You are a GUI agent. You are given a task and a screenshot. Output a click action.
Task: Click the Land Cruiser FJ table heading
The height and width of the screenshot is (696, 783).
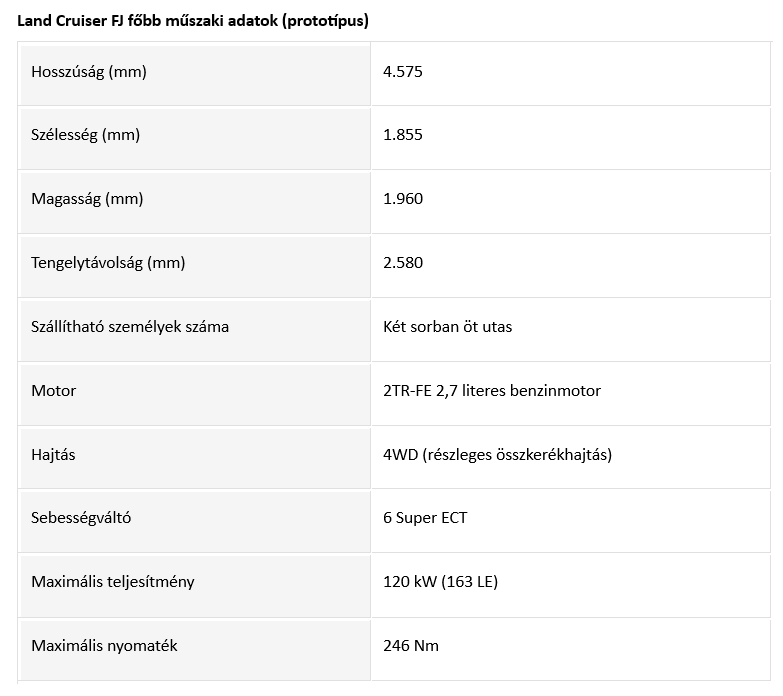[x=193, y=20]
